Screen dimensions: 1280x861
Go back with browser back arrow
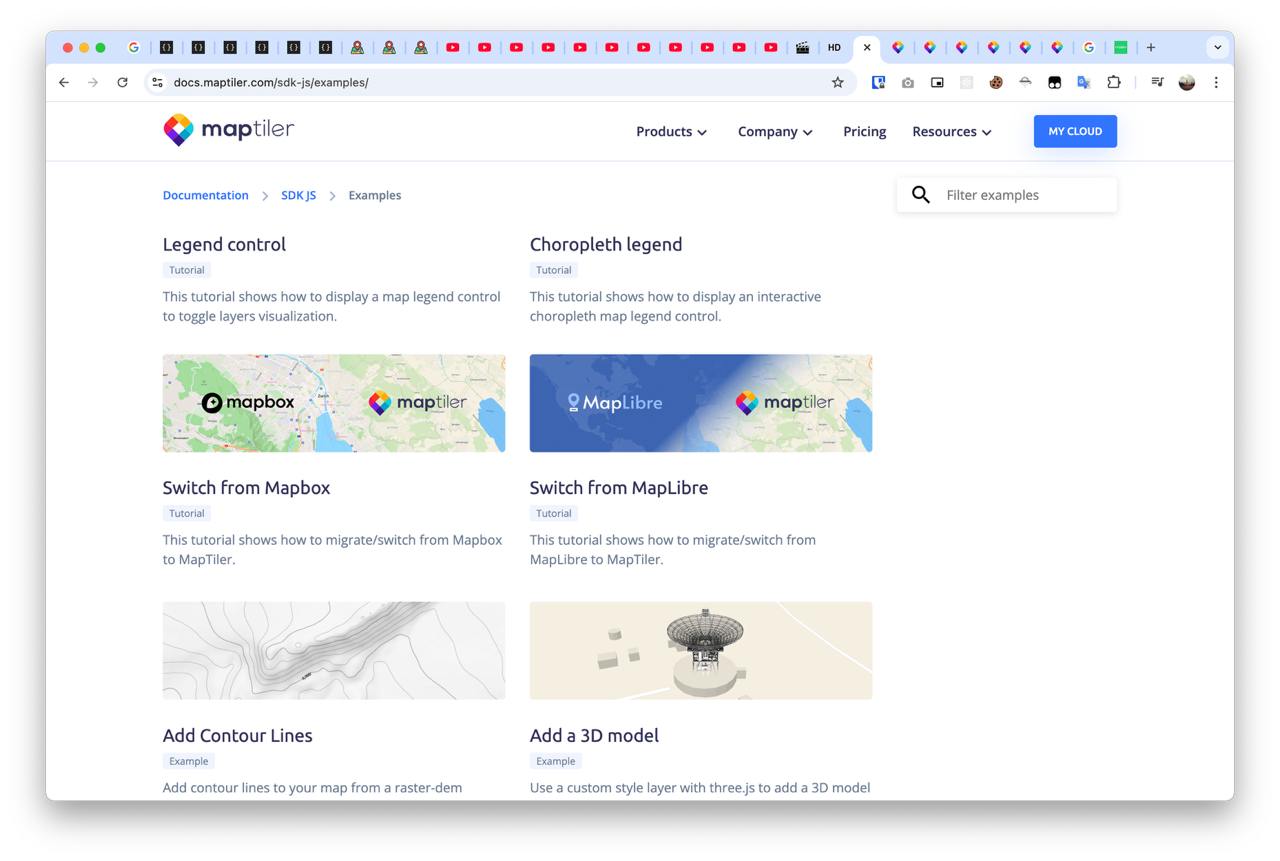(64, 83)
